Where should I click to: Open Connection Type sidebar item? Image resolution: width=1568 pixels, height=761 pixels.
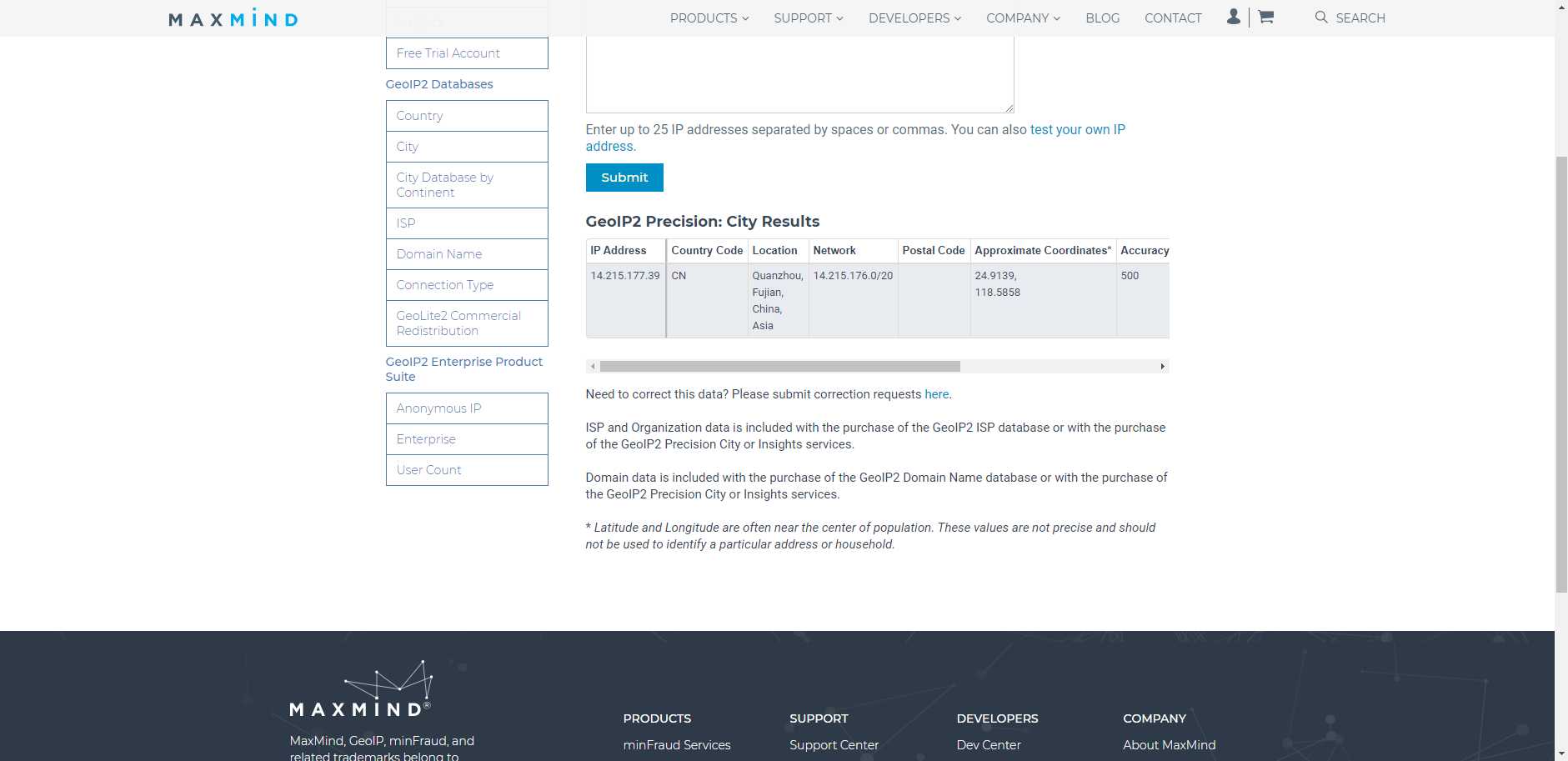[467, 285]
